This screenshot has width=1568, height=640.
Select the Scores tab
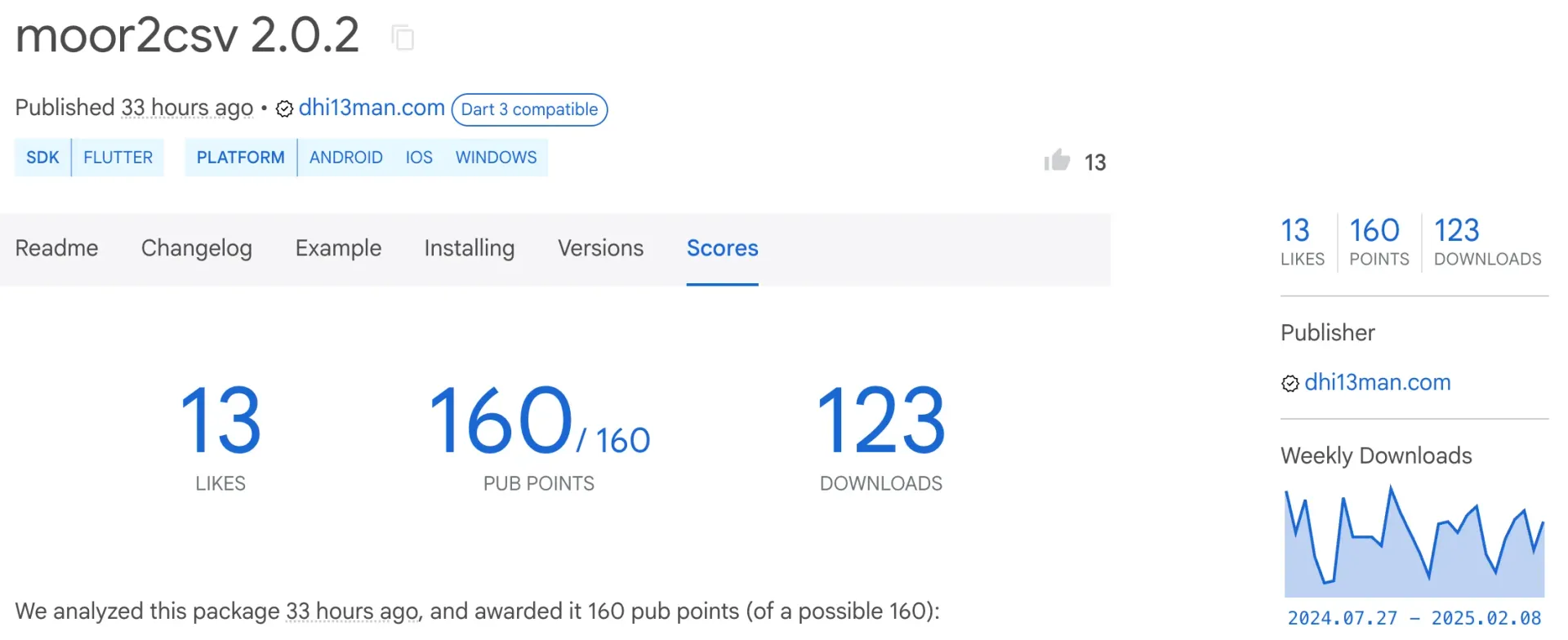[x=722, y=248]
